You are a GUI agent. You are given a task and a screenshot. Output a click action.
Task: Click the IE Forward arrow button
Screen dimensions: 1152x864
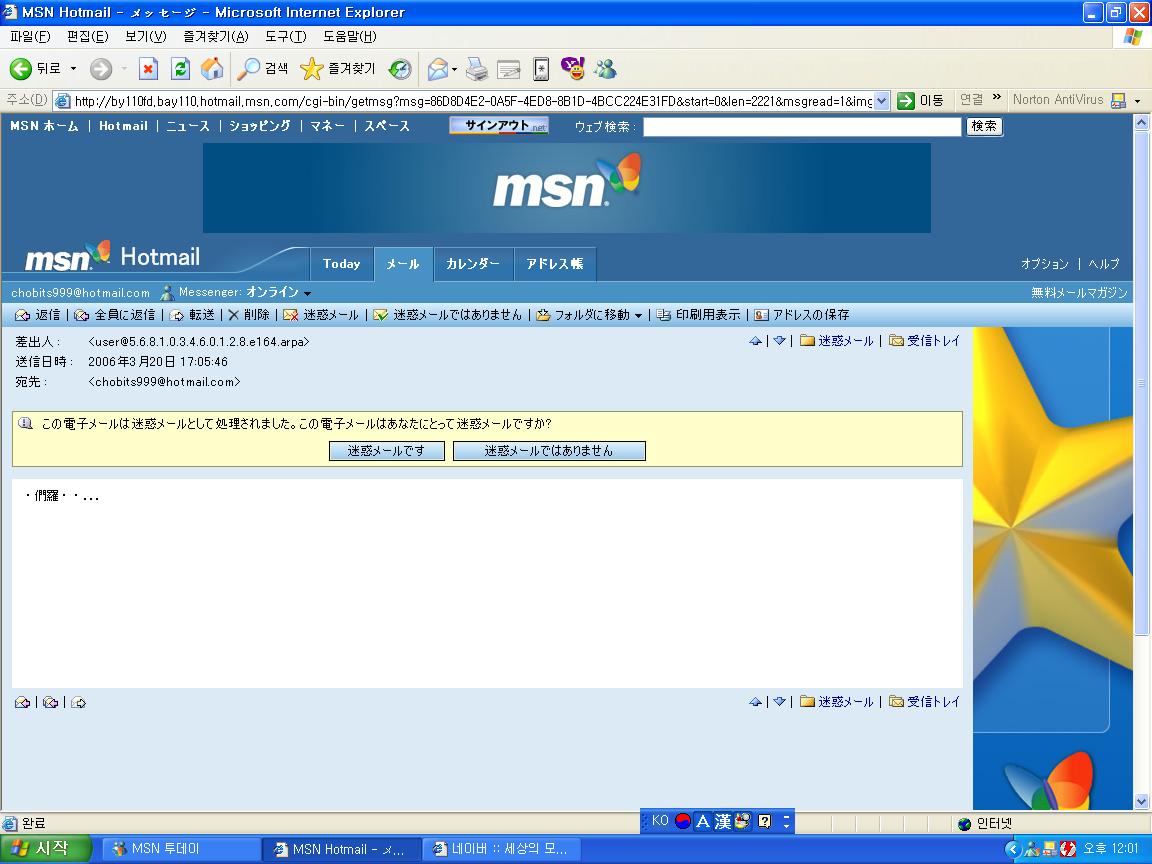point(101,69)
